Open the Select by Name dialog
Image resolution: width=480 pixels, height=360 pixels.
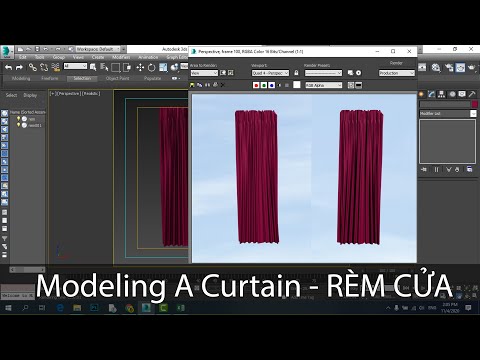point(104,67)
